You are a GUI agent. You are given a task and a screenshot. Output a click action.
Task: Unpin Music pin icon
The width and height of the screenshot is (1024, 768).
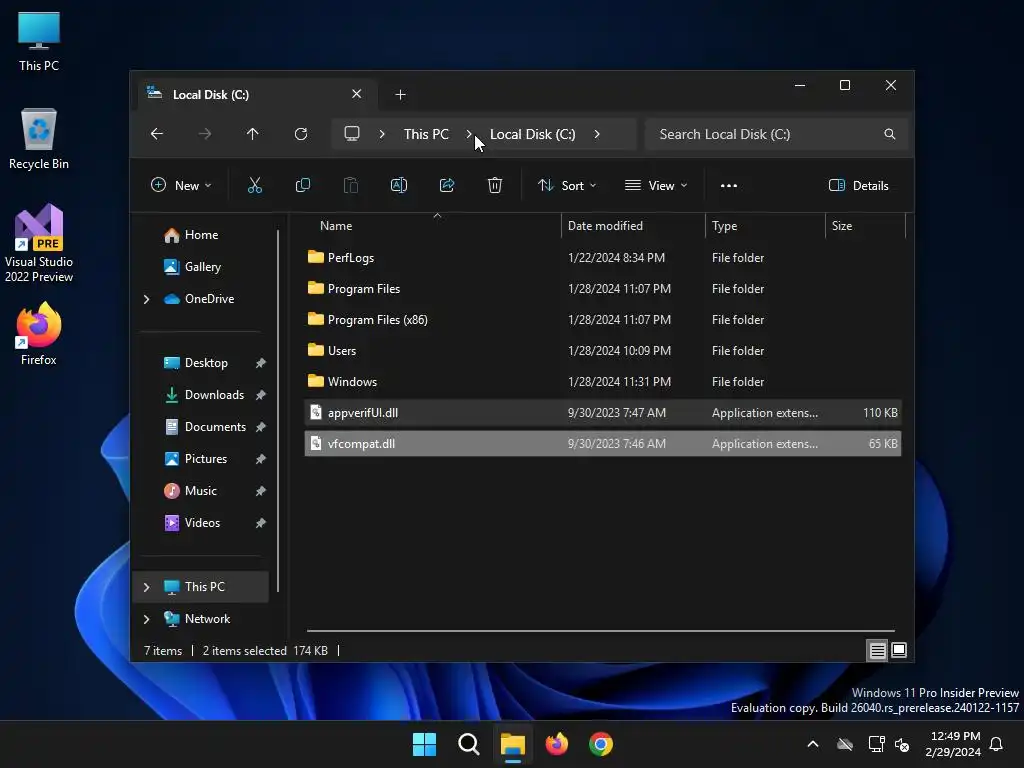coord(261,491)
